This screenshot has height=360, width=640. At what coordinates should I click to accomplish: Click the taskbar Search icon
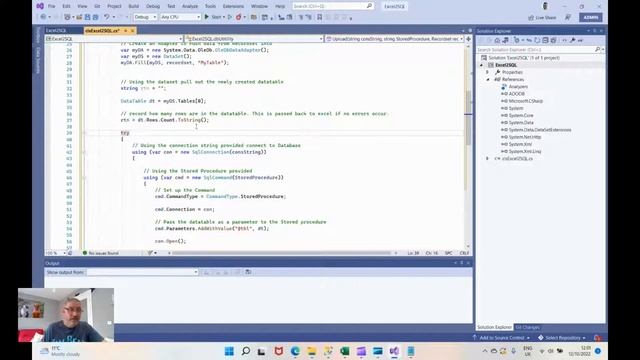coord(246,351)
